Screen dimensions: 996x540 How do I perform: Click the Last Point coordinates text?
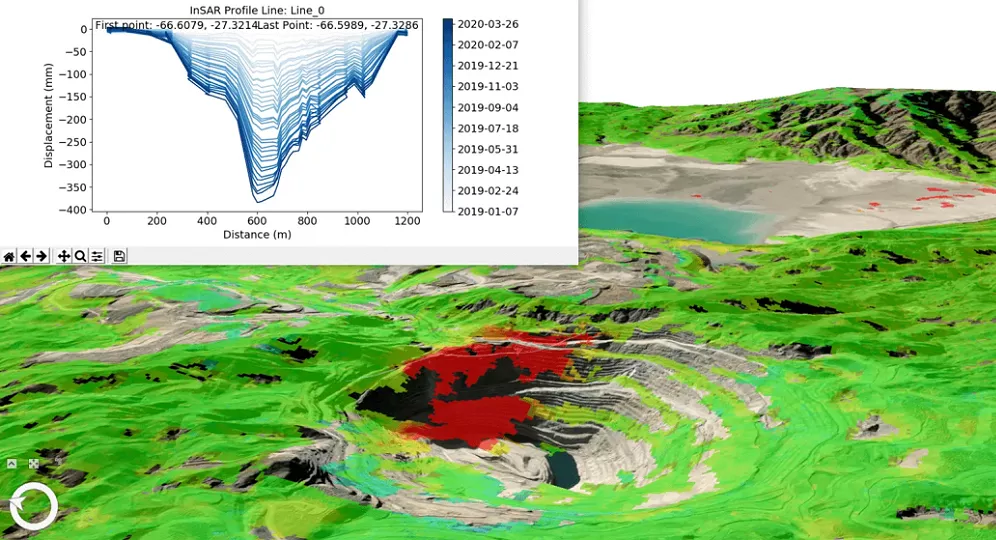click(338, 25)
